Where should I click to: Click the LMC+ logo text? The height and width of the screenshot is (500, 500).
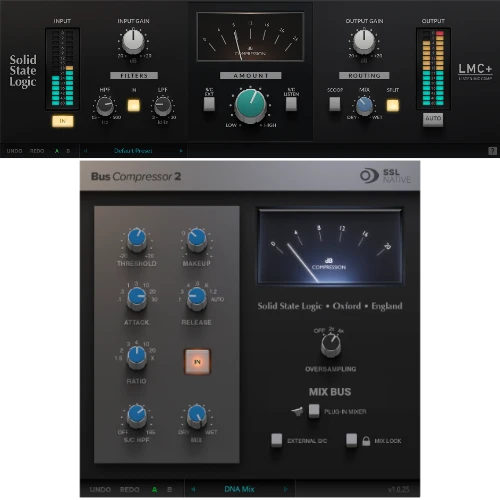click(475, 69)
